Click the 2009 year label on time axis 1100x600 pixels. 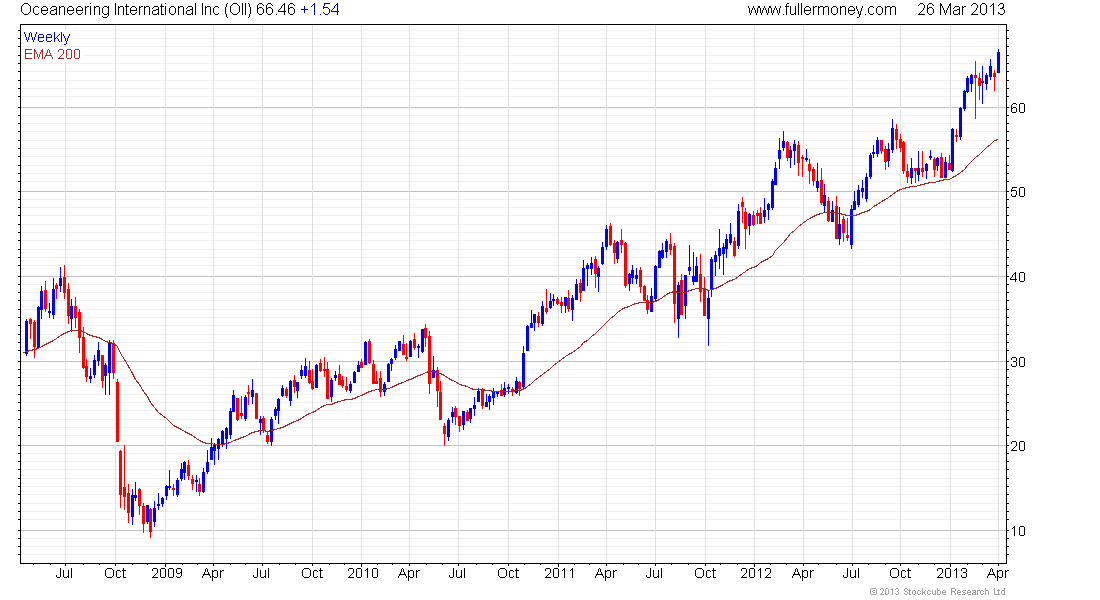click(167, 573)
